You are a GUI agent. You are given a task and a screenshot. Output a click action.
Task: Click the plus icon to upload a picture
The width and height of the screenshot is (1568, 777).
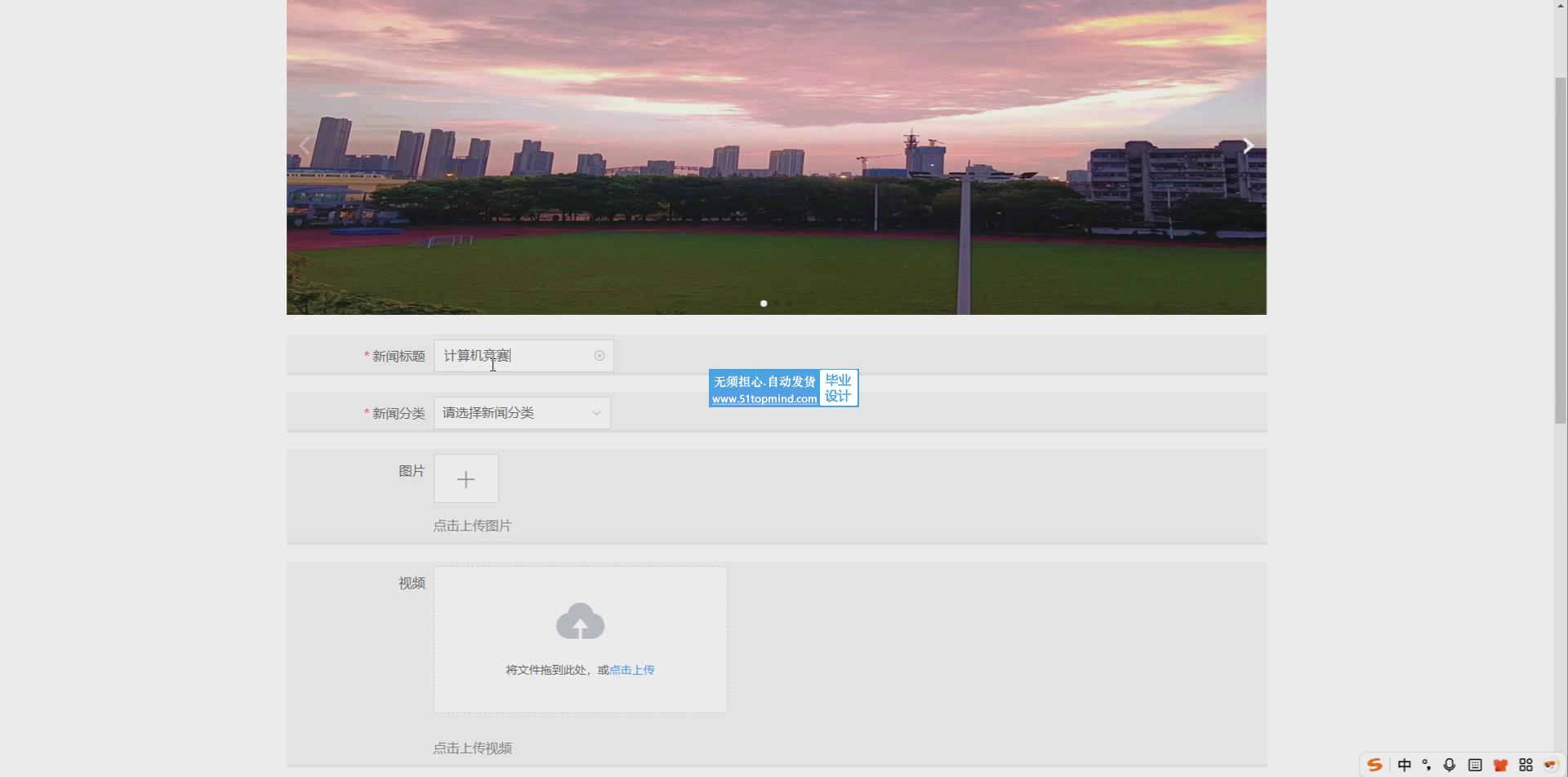465,479
